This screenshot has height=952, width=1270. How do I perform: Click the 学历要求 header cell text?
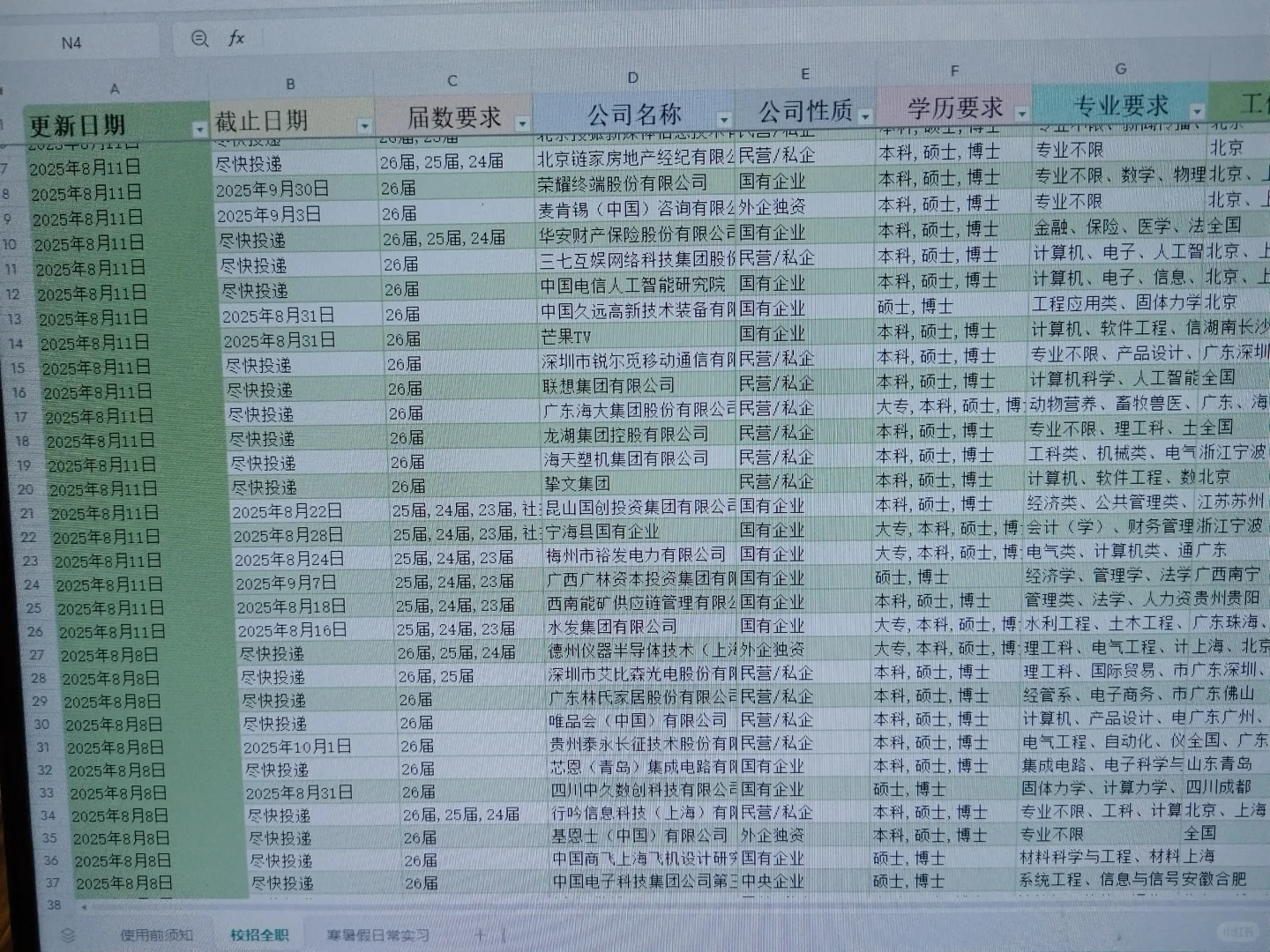(x=955, y=108)
